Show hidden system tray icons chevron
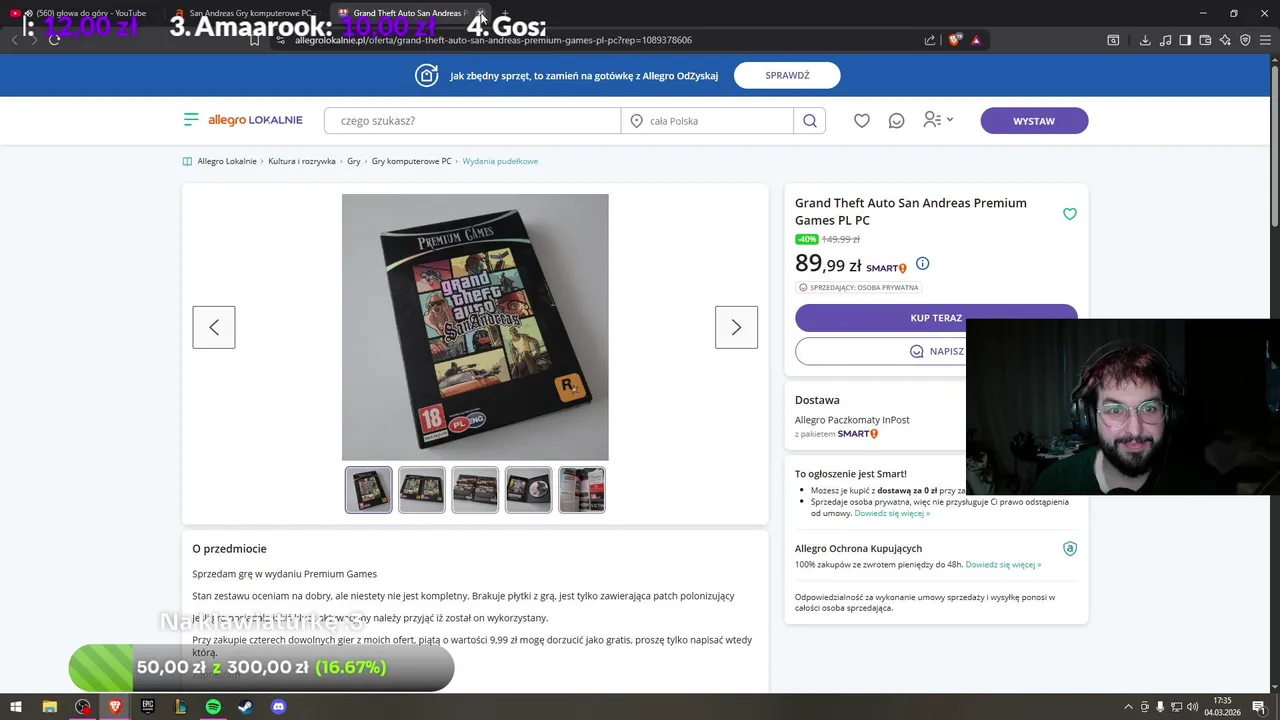The image size is (1280, 720). pos(1129,707)
